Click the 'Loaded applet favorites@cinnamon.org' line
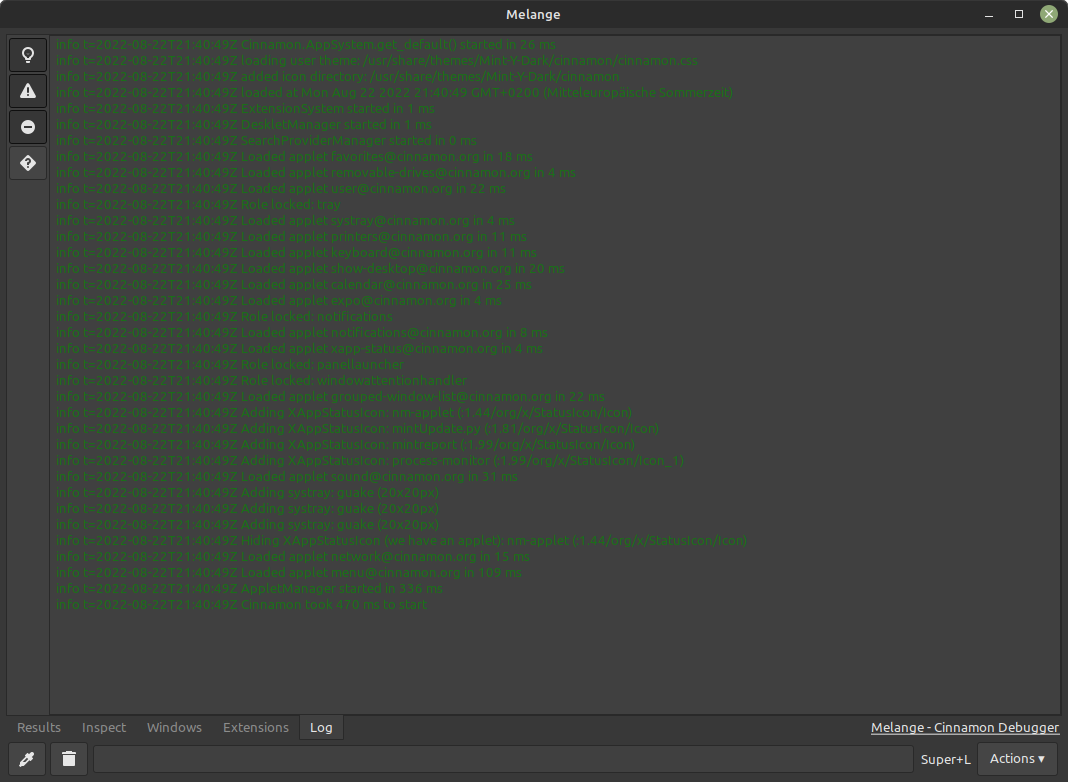The width and height of the screenshot is (1068, 782). pos(295,157)
